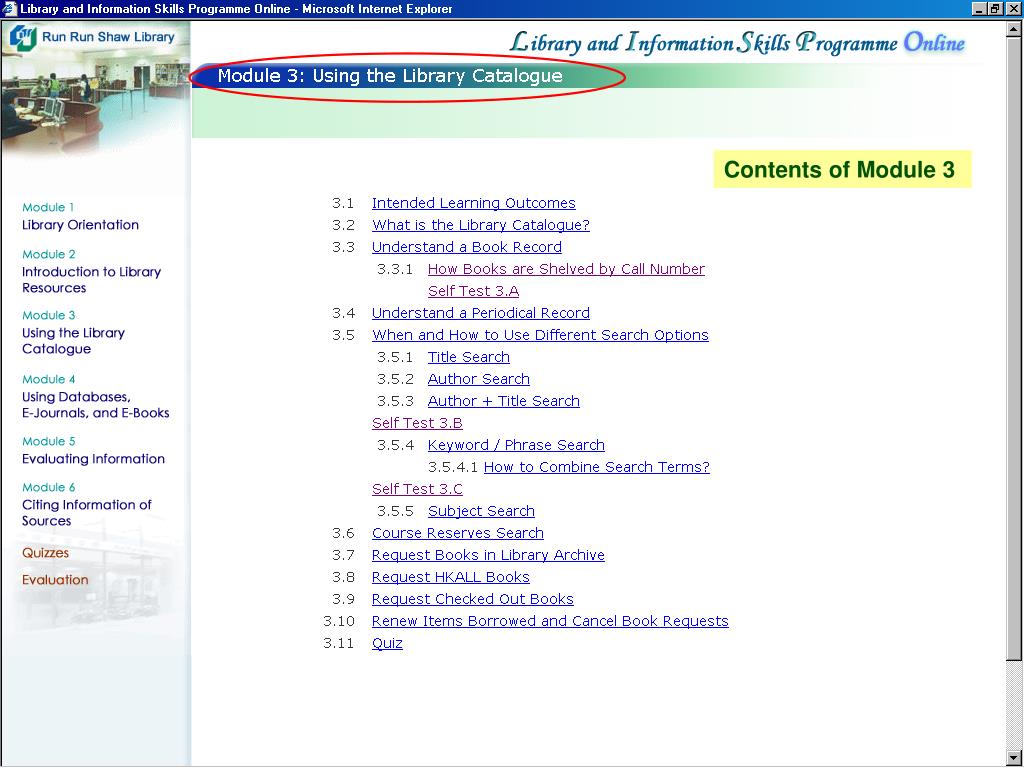Close the Internet Explorer window

pyautogui.click(x=1013, y=8)
